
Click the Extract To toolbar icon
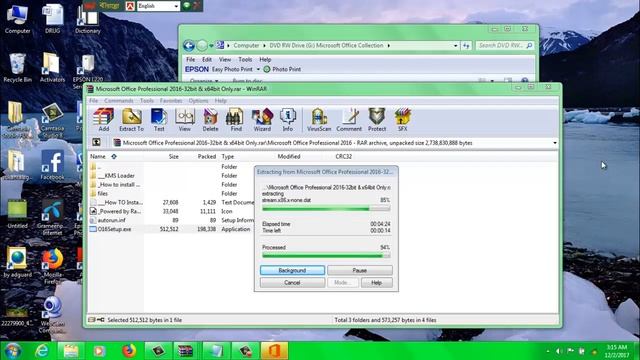[x=131, y=120]
